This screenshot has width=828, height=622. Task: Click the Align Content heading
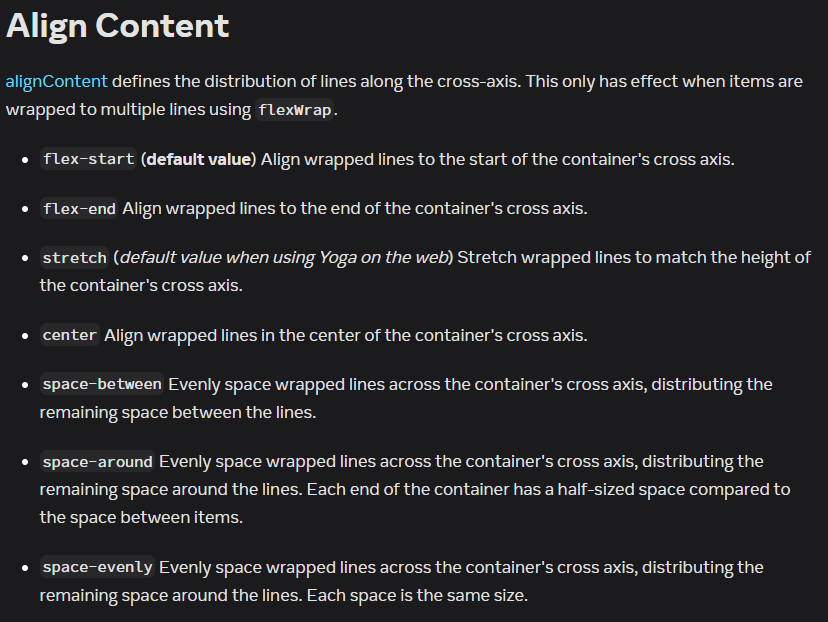[118, 26]
